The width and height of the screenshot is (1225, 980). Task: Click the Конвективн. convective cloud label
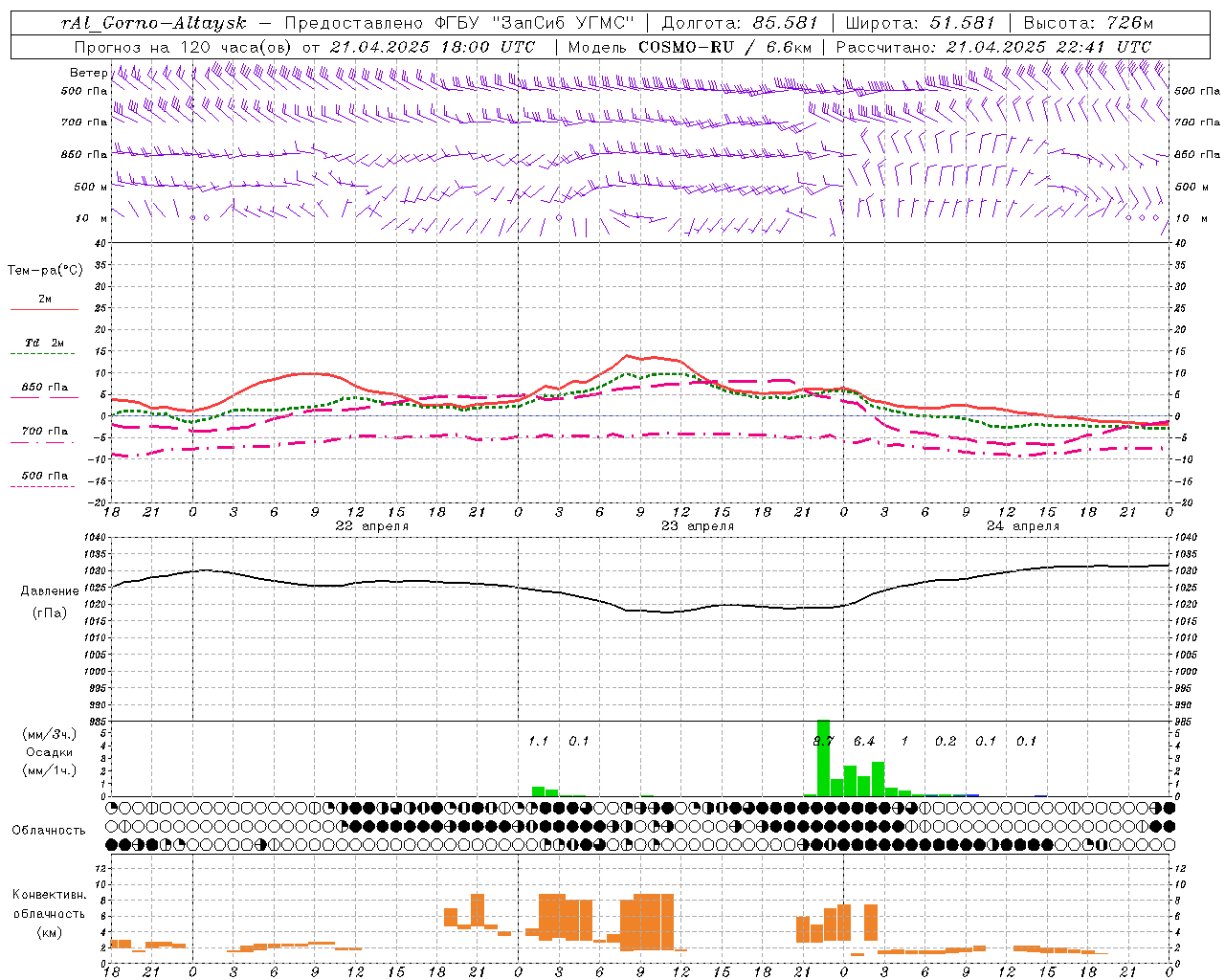[49, 895]
